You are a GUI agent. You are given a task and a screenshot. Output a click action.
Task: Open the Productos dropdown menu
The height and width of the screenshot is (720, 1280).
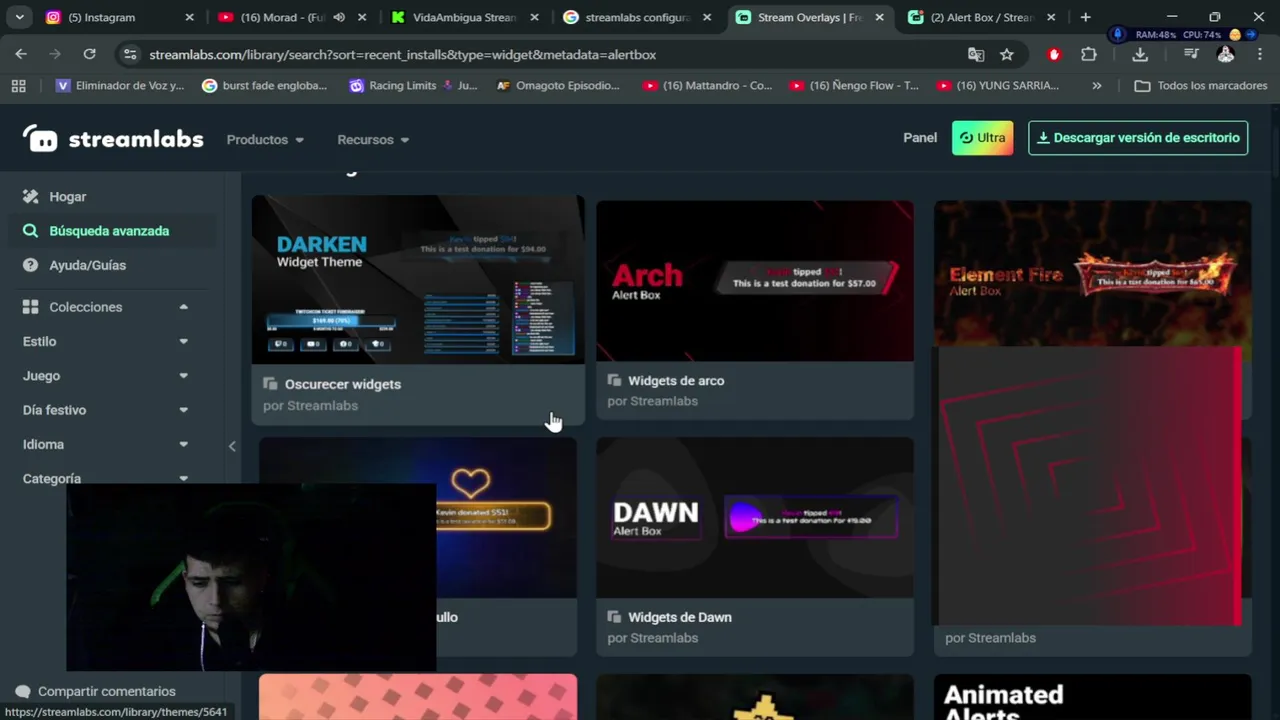tap(265, 140)
